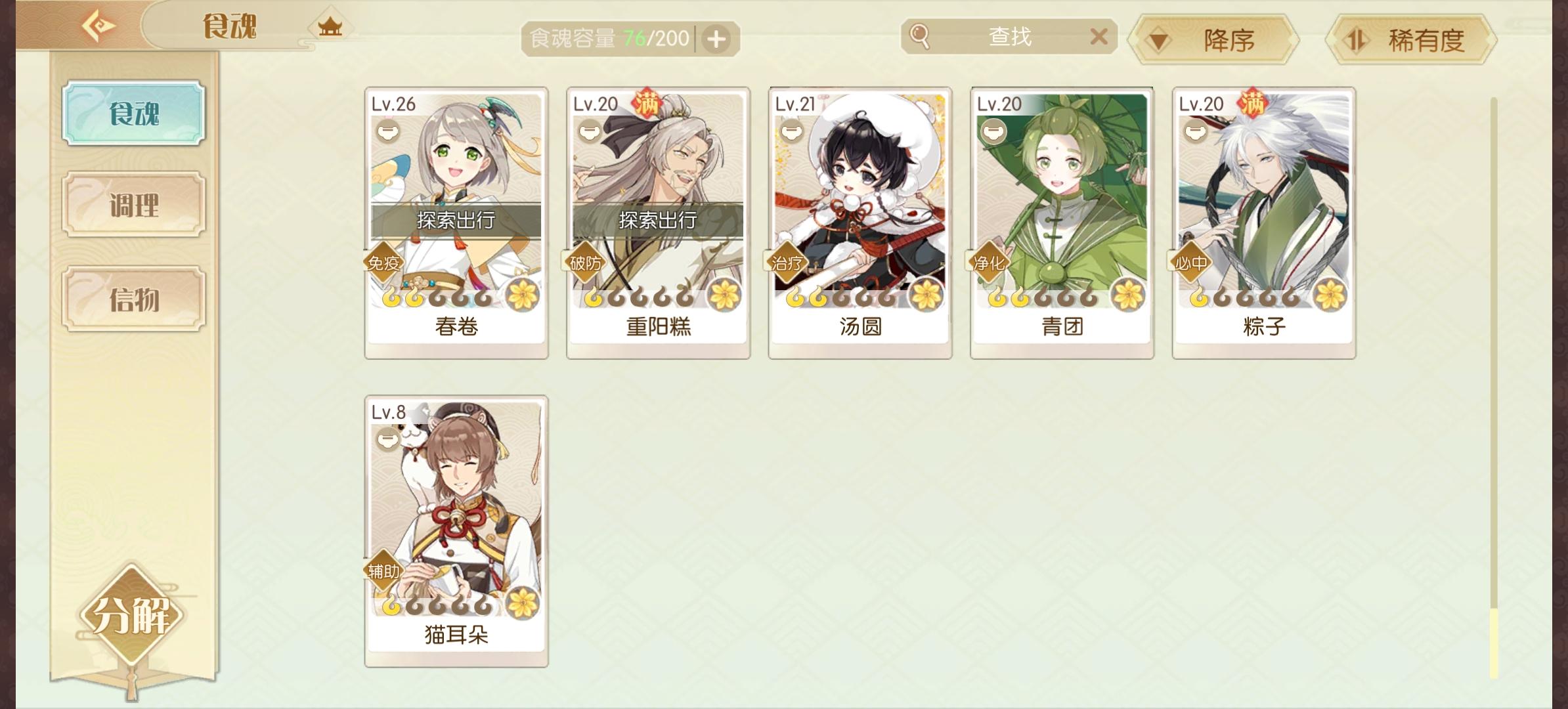Toggle the 降序 sort order
The height and width of the screenshot is (709, 1568).
[x=1213, y=40]
